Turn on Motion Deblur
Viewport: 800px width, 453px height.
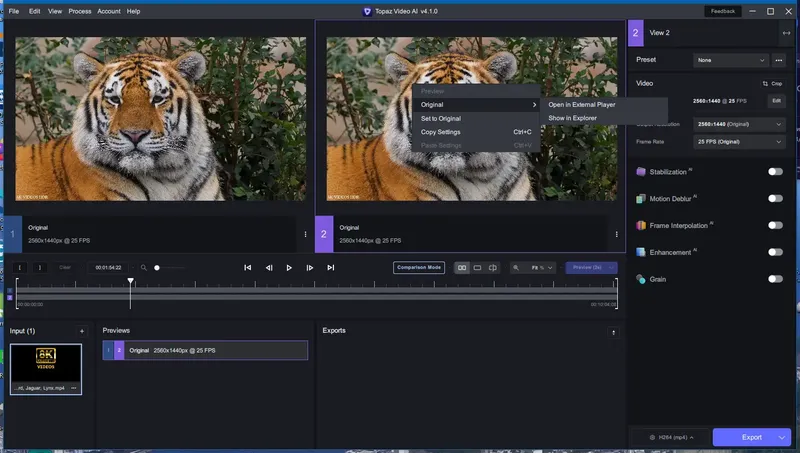(x=775, y=199)
